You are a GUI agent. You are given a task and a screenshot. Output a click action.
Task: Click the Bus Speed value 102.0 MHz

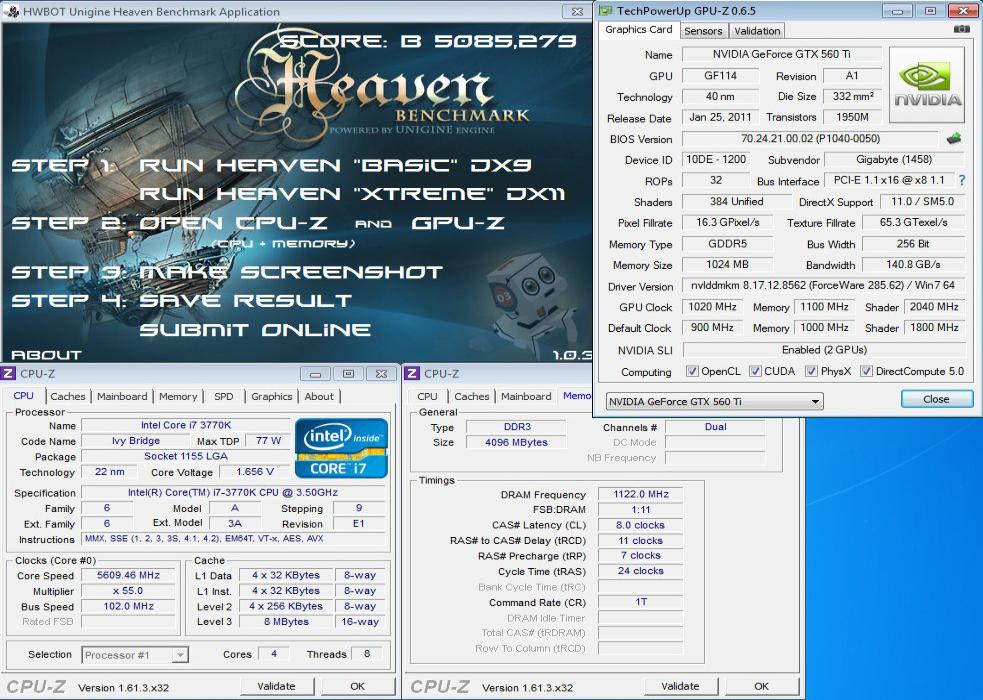129,606
